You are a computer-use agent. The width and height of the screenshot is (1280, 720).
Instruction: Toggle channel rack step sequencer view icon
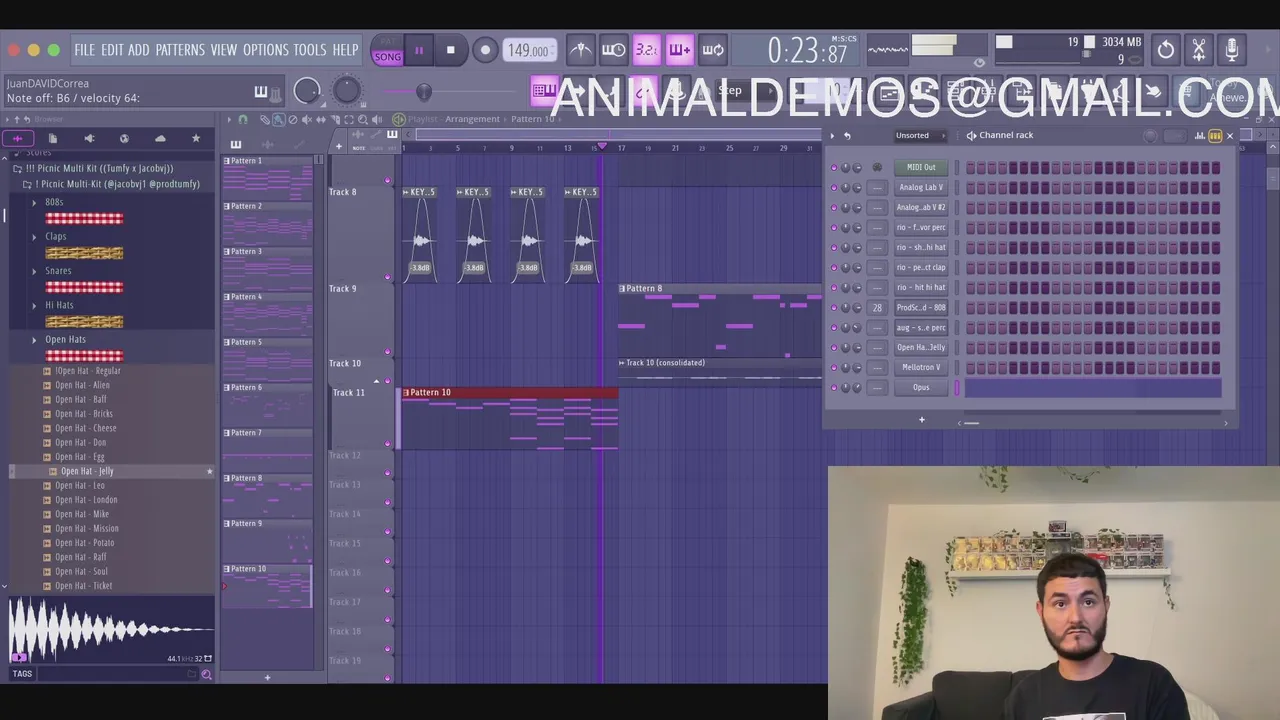pyautogui.click(x=1215, y=136)
